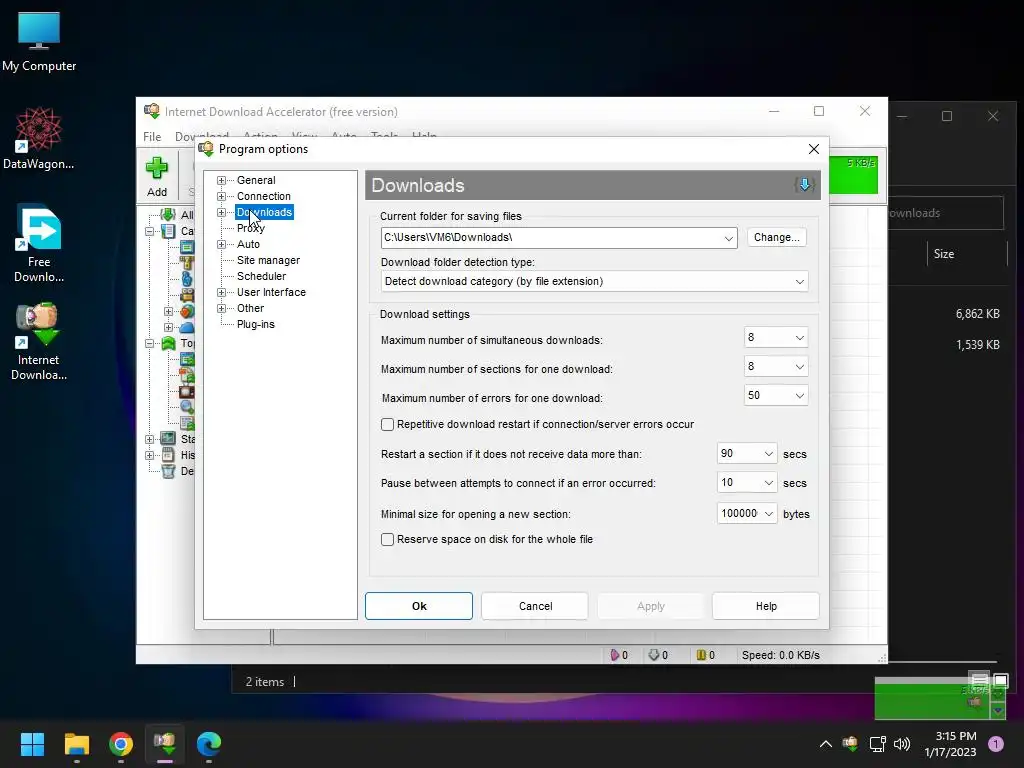Select Site manager in options tree
This screenshot has width=1024, height=768.
(268, 260)
